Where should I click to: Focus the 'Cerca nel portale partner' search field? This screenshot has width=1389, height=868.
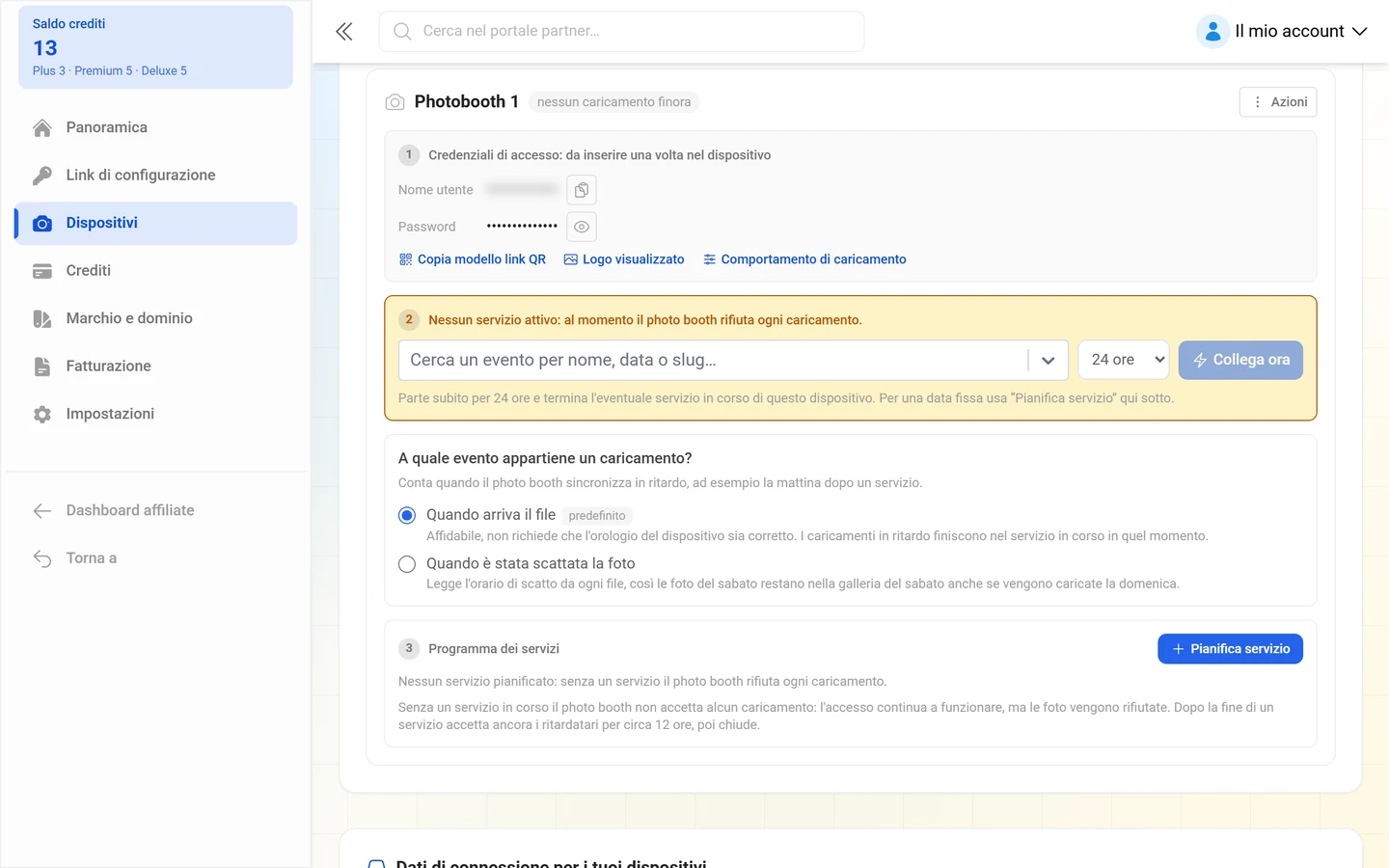pyautogui.click(x=621, y=32)
